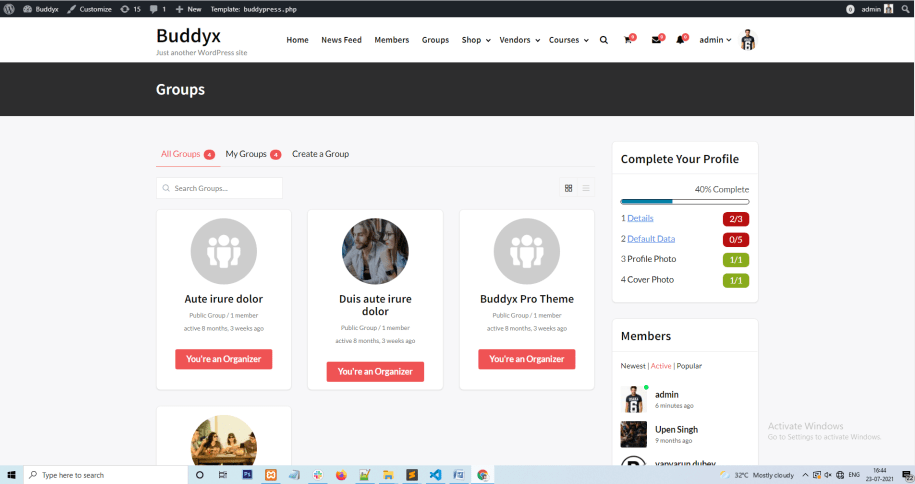Click Organizer button for Buddyx Pro Theme
Image resolution: width=915 pixels, height=484 pixels.
(x=527, y=359)
